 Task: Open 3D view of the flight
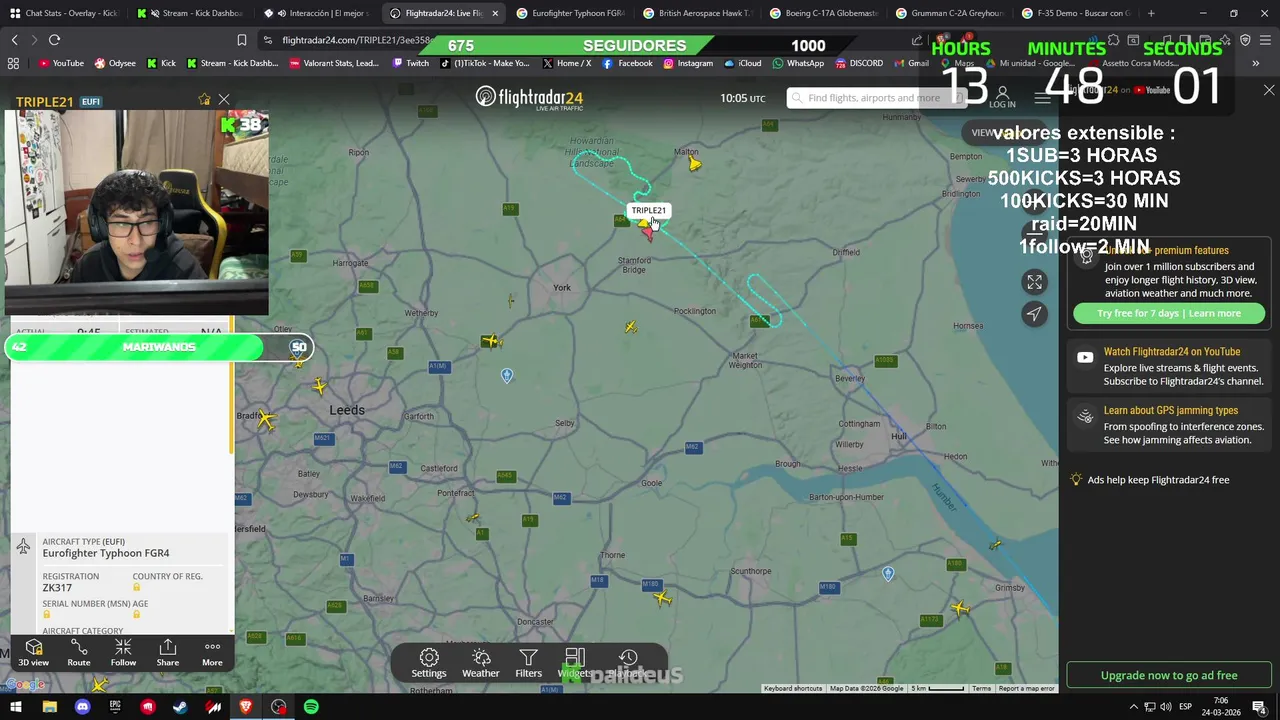33,653
